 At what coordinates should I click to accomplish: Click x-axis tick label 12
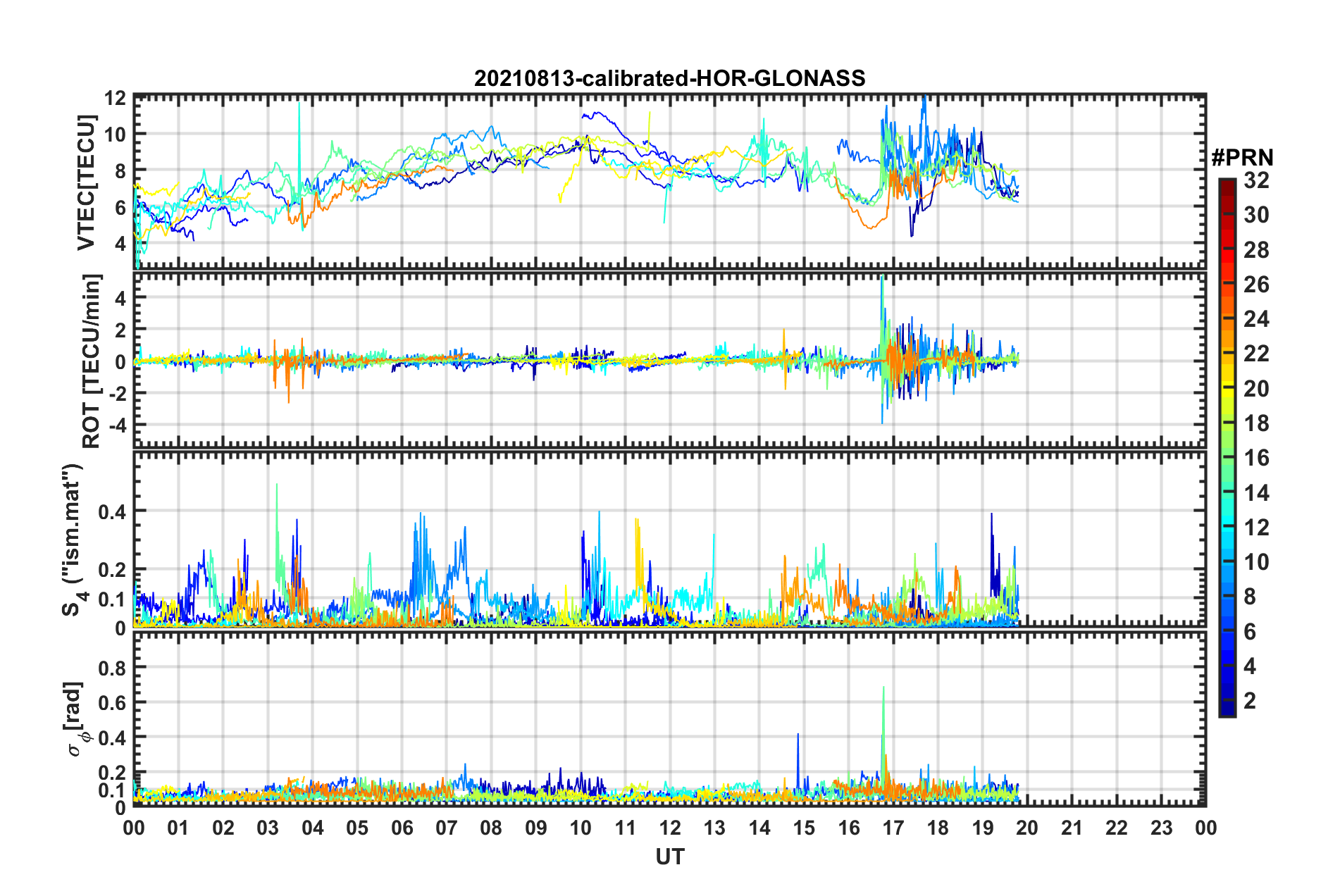670,828
